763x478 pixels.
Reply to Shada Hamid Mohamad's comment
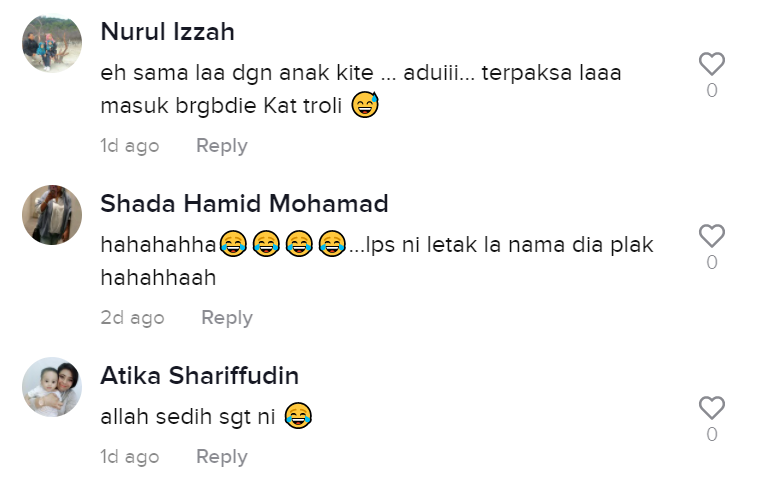pyautogui.click(x=227, y=317)
